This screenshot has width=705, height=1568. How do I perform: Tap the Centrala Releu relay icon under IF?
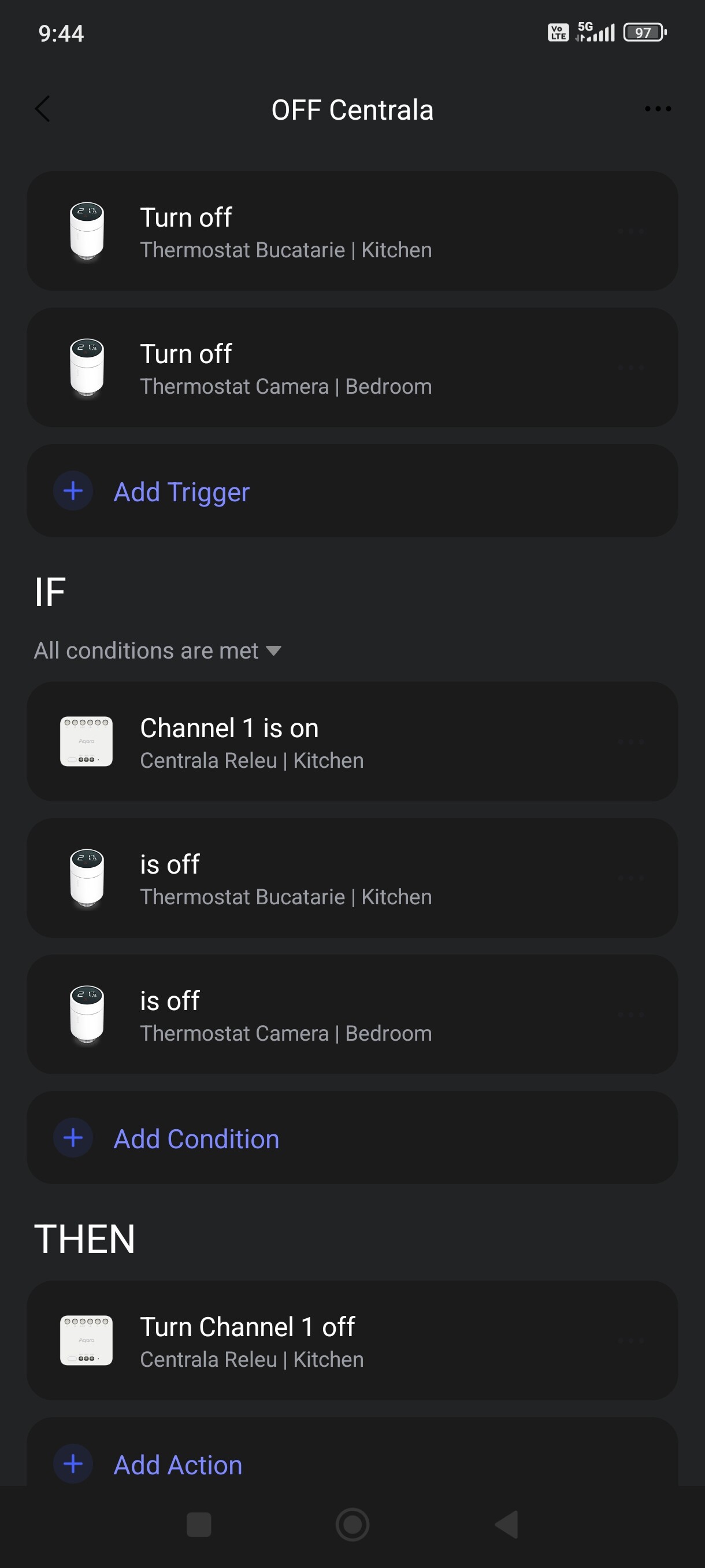(x=86, y=741)
